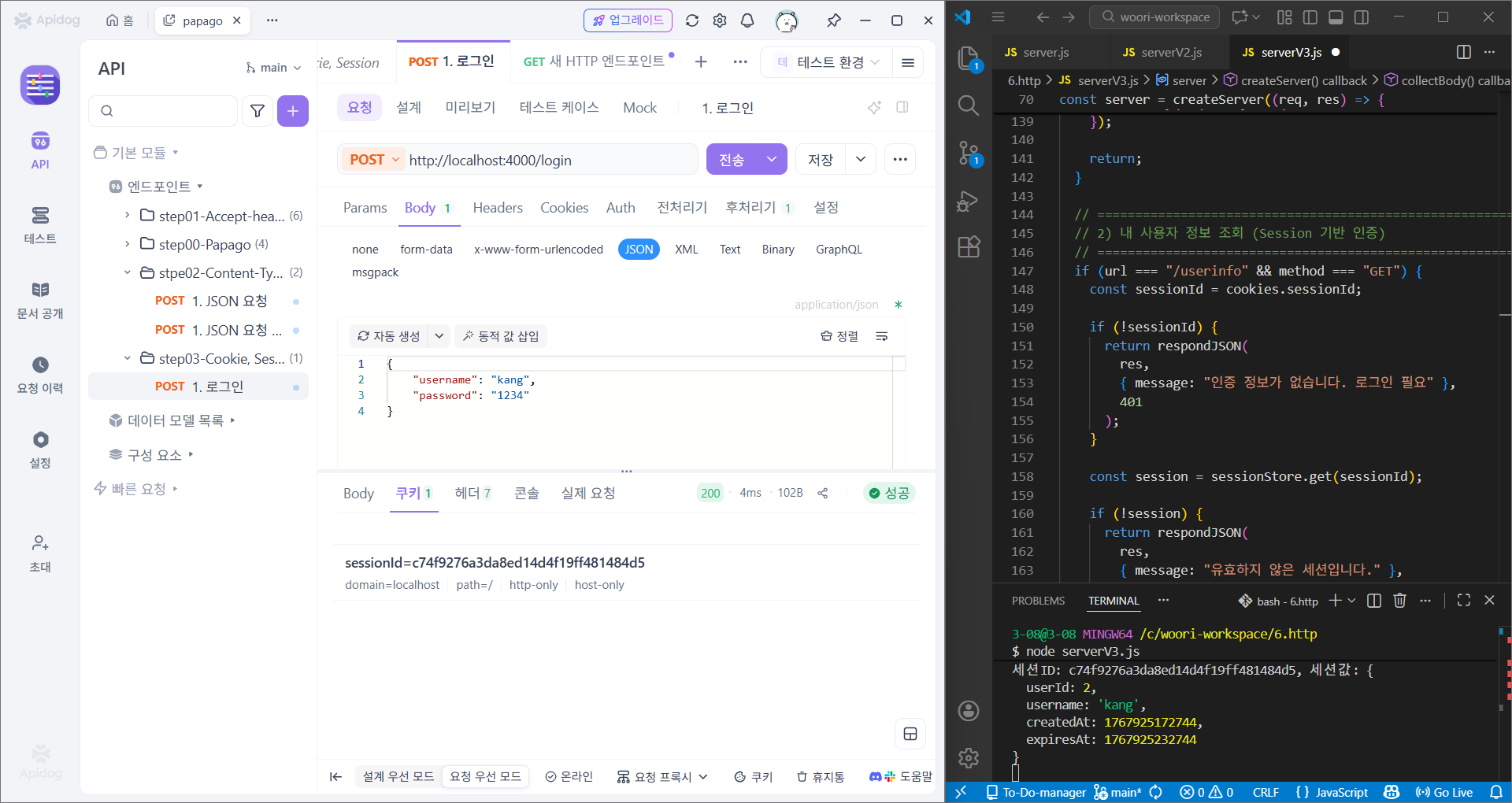Open the 테스트 환경 environment dropdown
Screen dimensions: 1512x803
828,62
